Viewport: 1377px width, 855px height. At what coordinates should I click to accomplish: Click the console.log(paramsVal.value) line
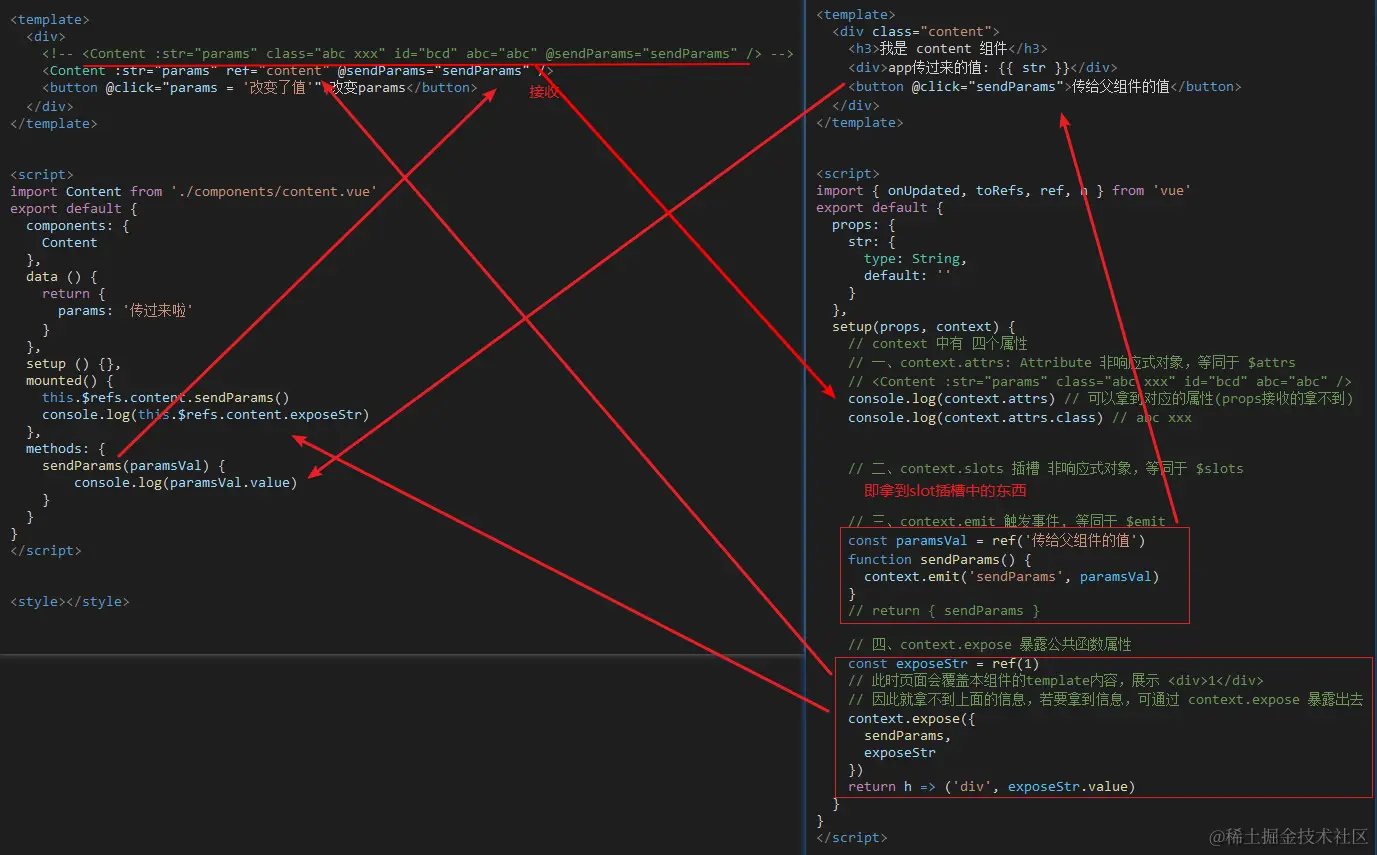[185, 483]
